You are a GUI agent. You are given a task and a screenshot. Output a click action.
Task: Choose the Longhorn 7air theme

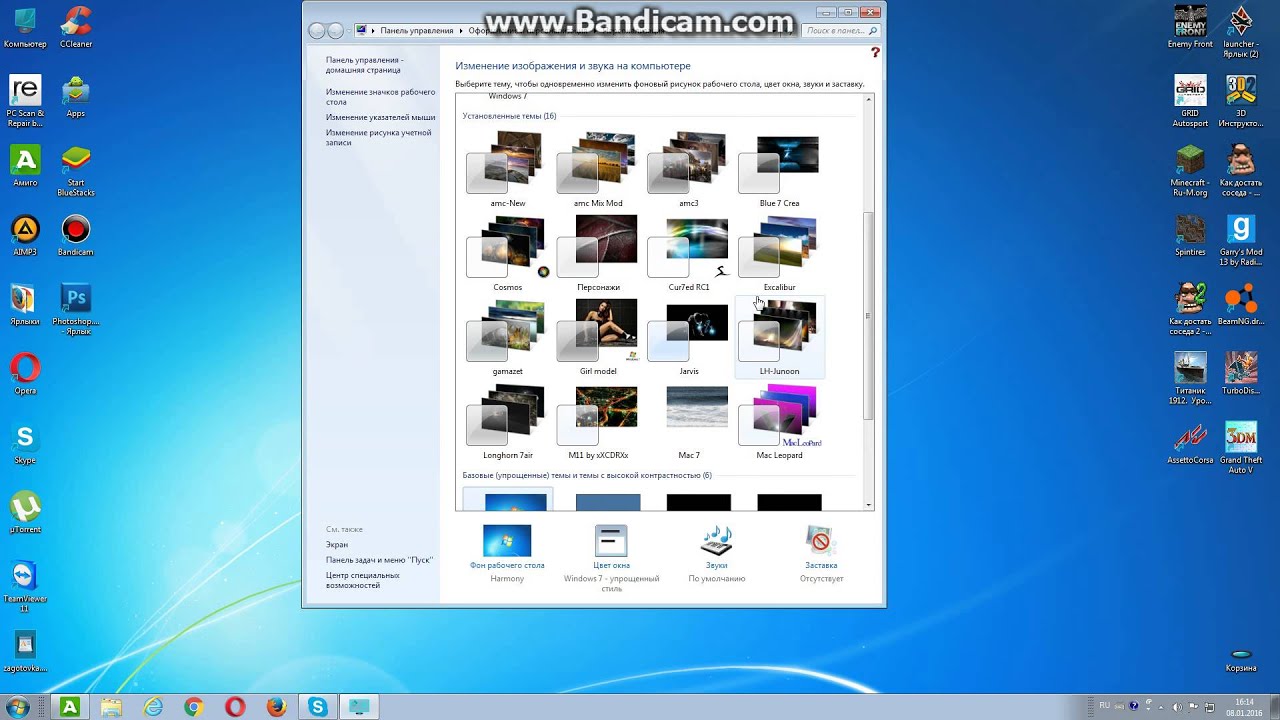[507, 421]
